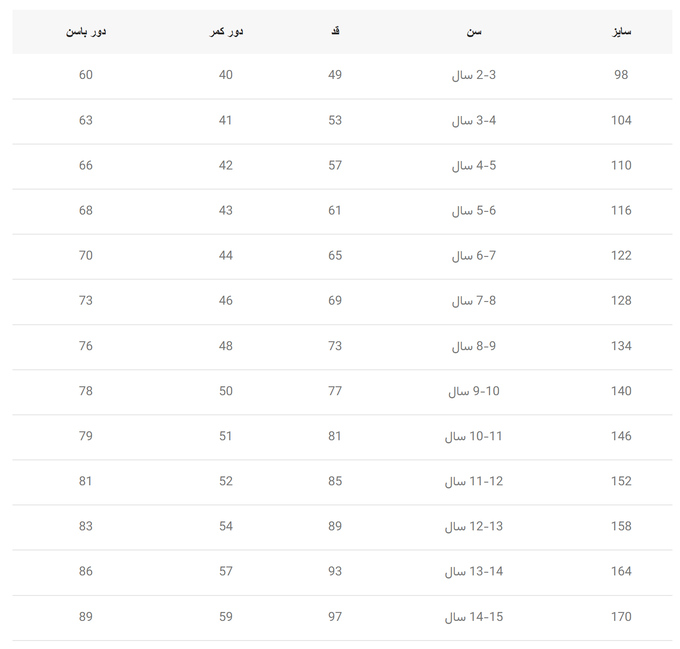
Task: Click the سایز column header
Action: tap(621, 32)
